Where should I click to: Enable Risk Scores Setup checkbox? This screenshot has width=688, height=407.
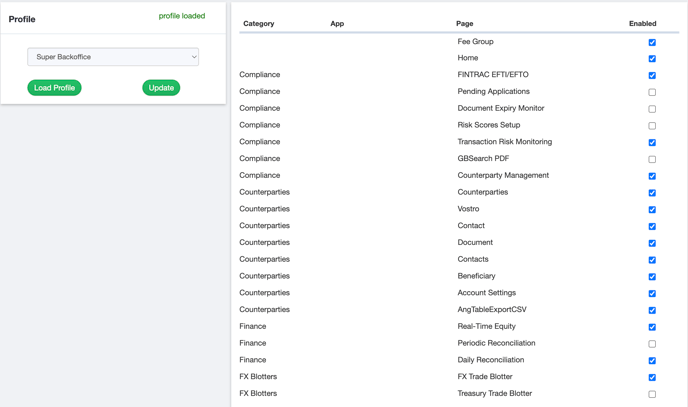pos(652,126)
